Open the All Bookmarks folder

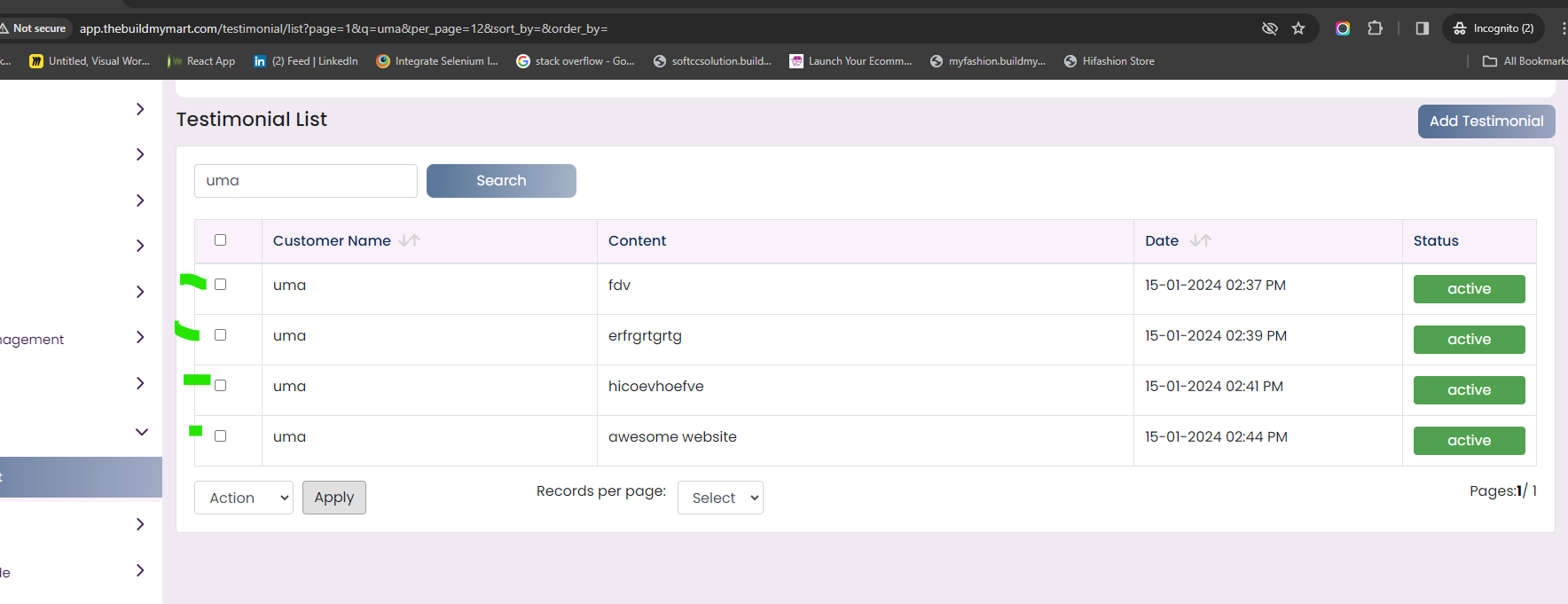[x=1525, y=61]
